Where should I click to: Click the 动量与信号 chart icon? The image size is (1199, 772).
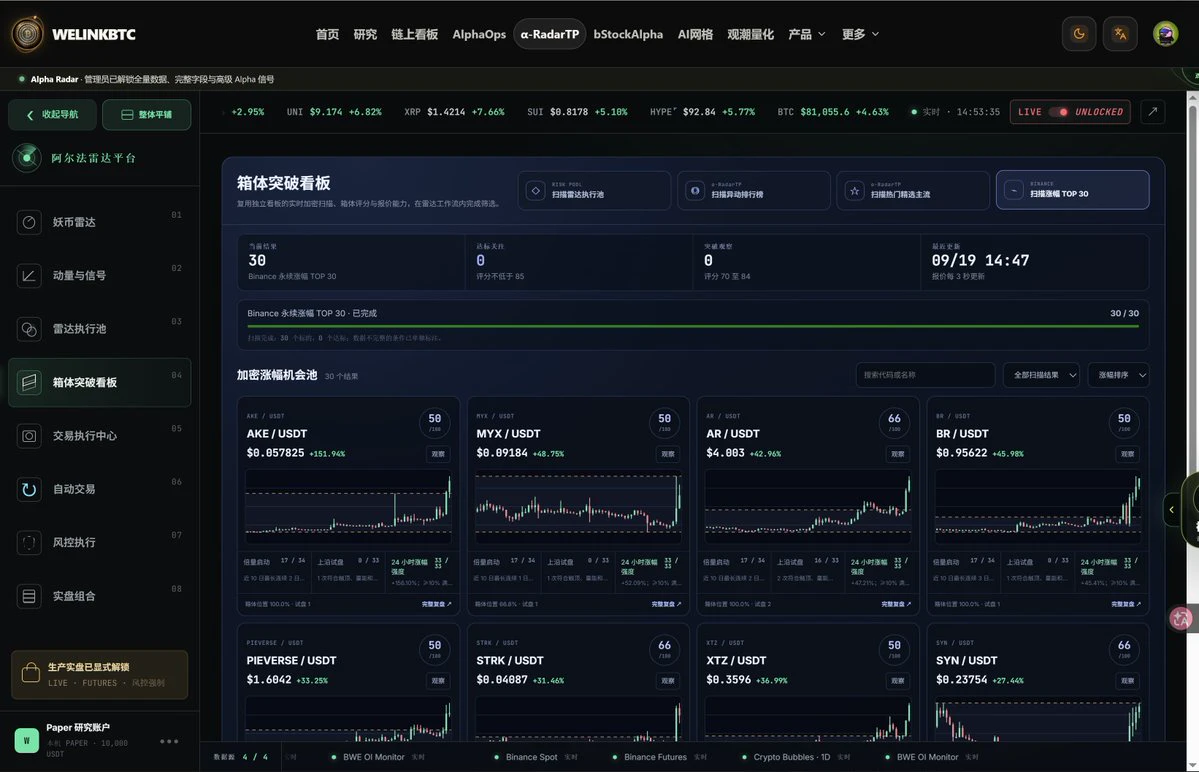pos(29,276)
